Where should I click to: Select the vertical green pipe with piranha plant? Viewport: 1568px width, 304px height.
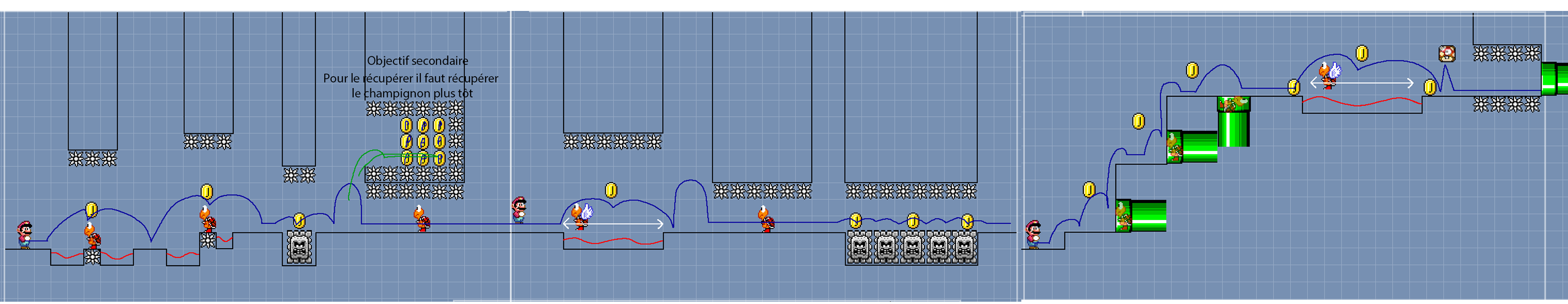tap(1233, 122)
